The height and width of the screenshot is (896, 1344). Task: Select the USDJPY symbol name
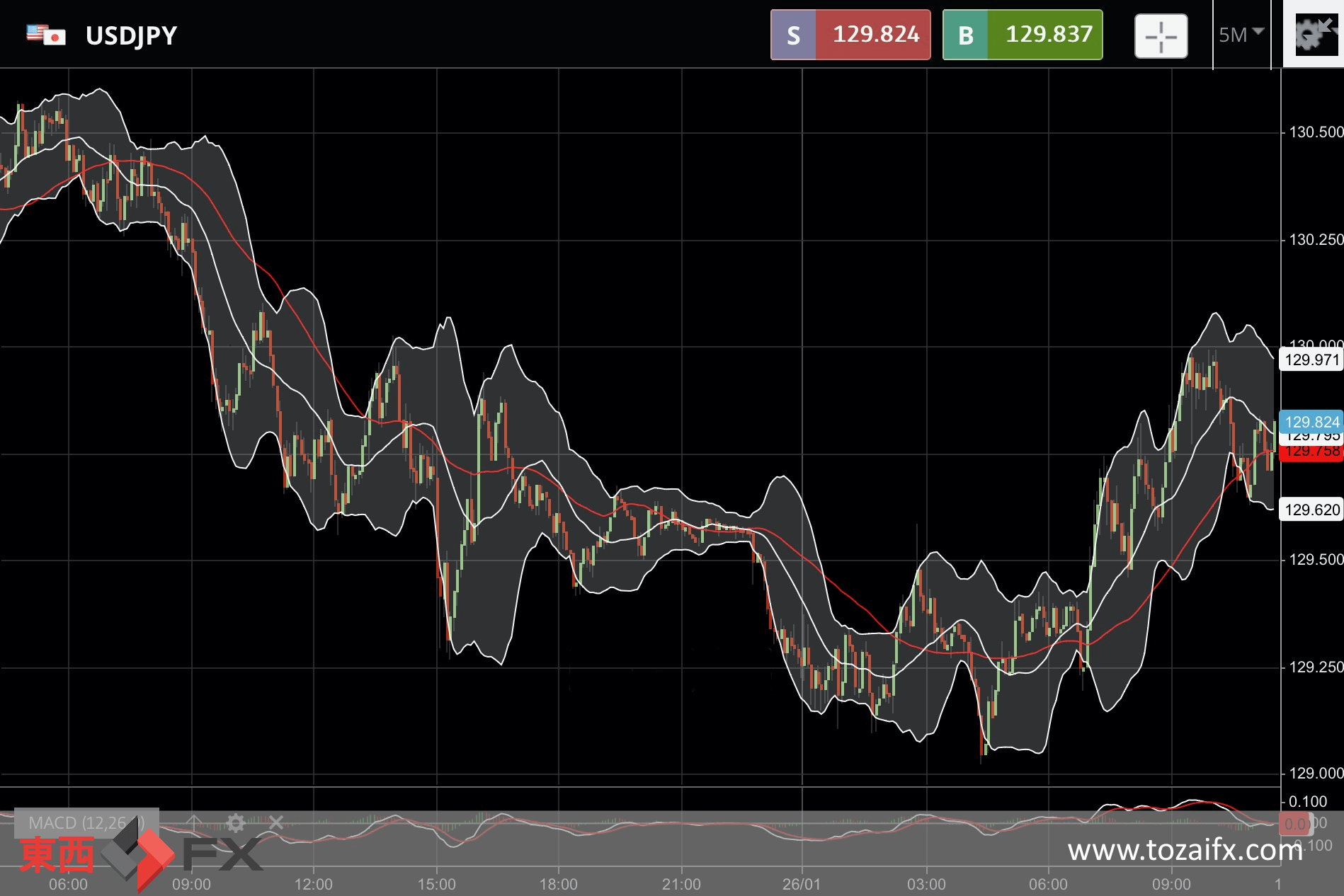[131, 35]
